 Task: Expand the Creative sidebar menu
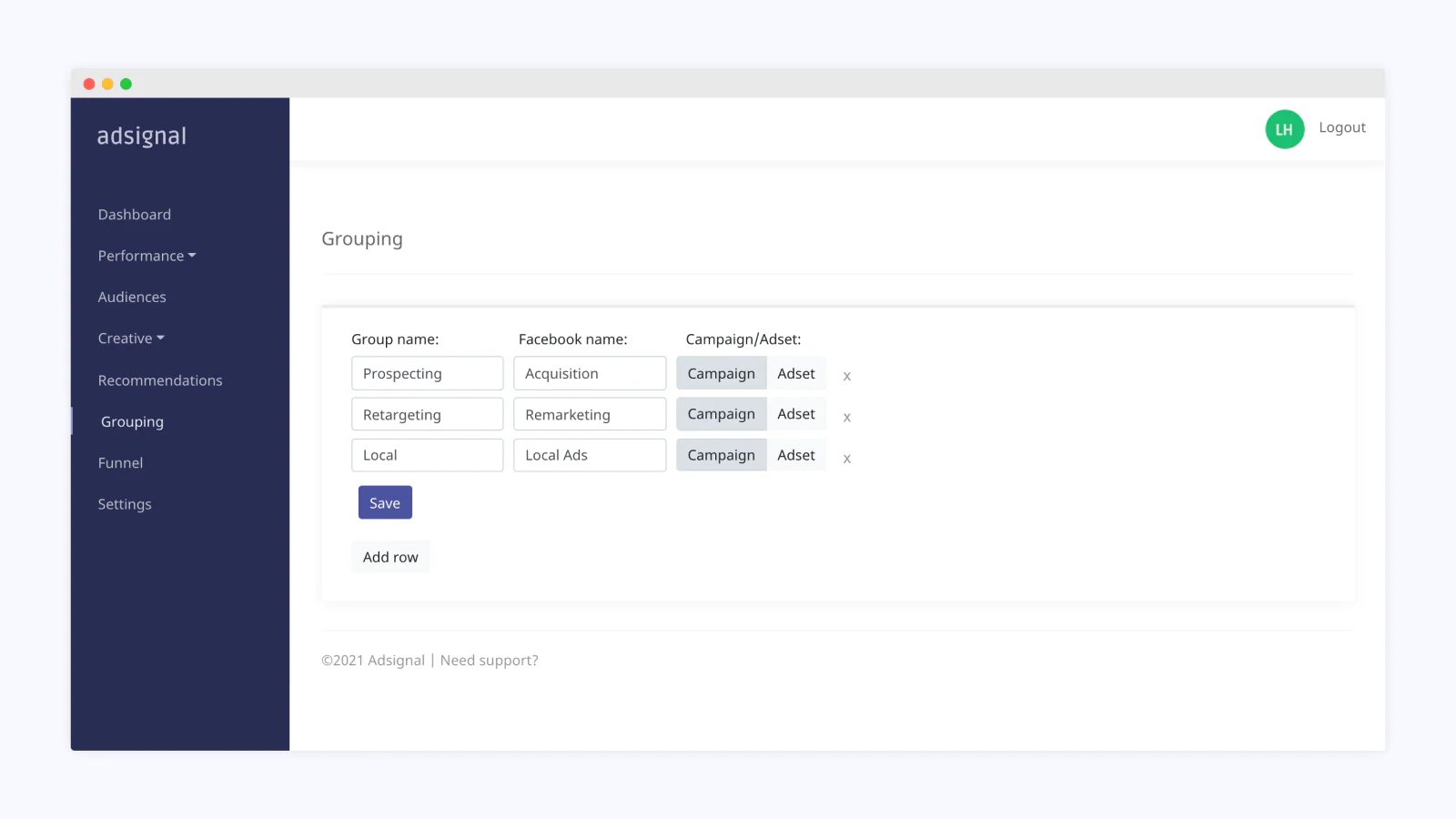coord(131,339)
